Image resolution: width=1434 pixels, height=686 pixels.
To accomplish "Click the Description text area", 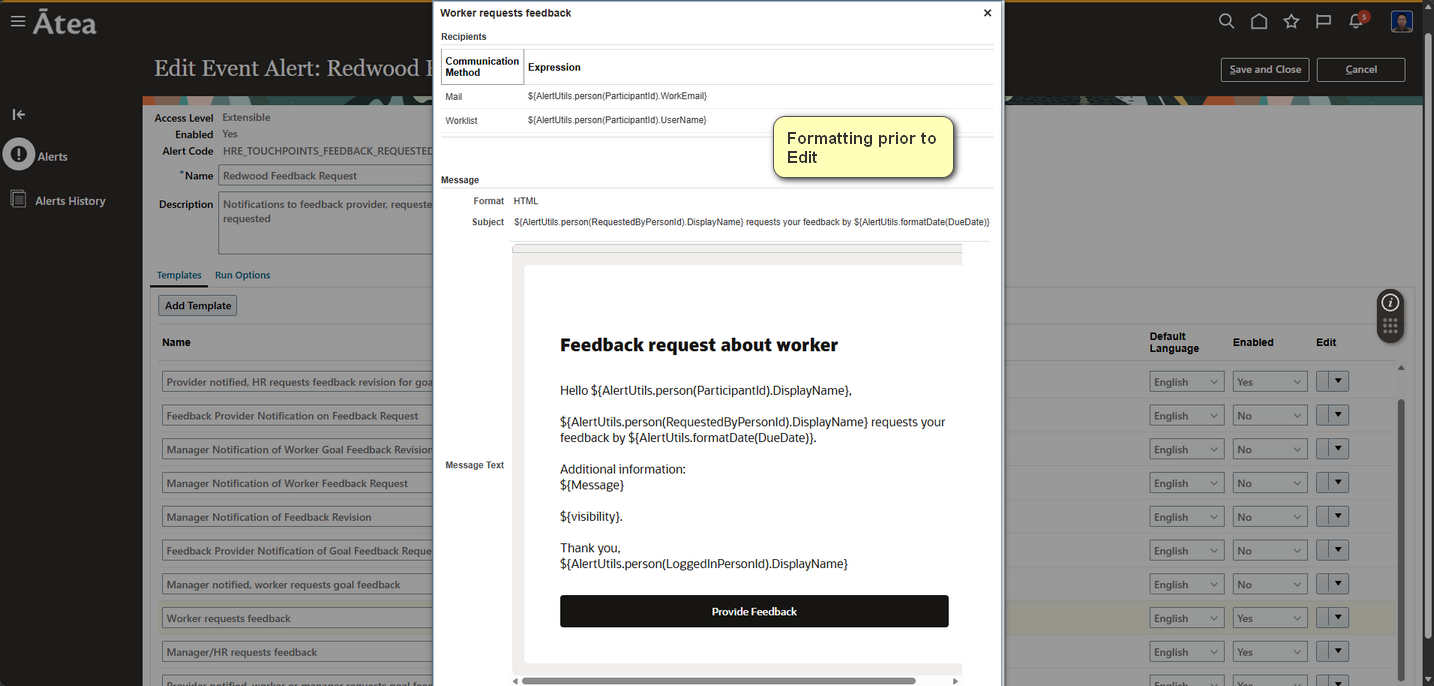I will click(x=326, y=224).
